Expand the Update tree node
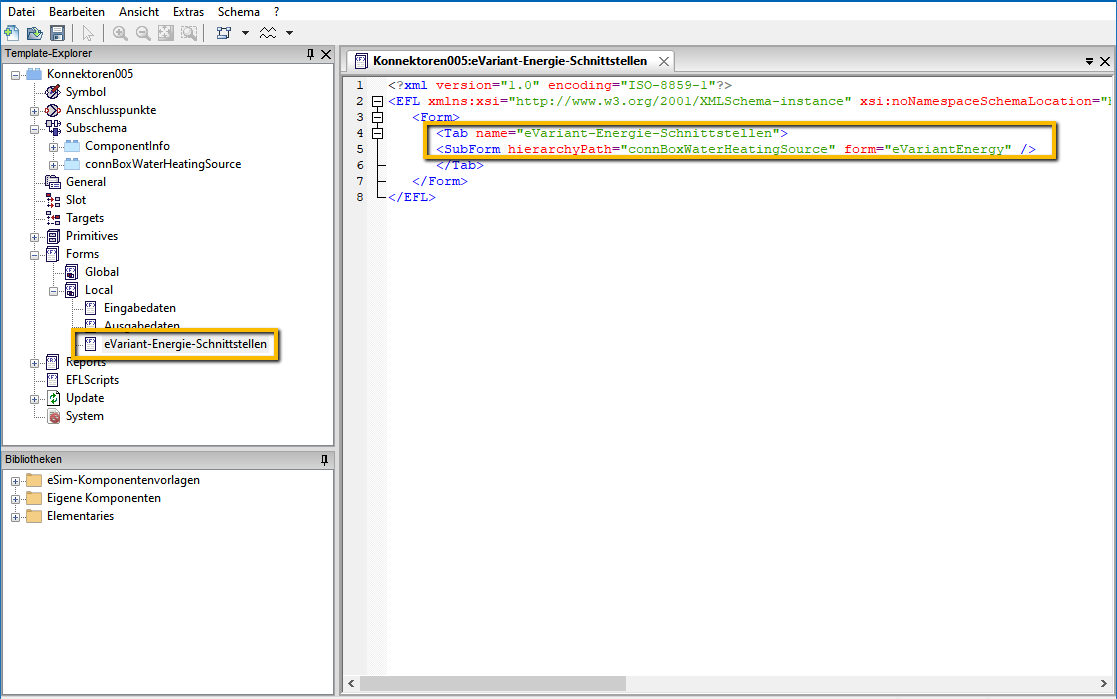This screenshot has width=1117, height=699. tap(34, 399)
